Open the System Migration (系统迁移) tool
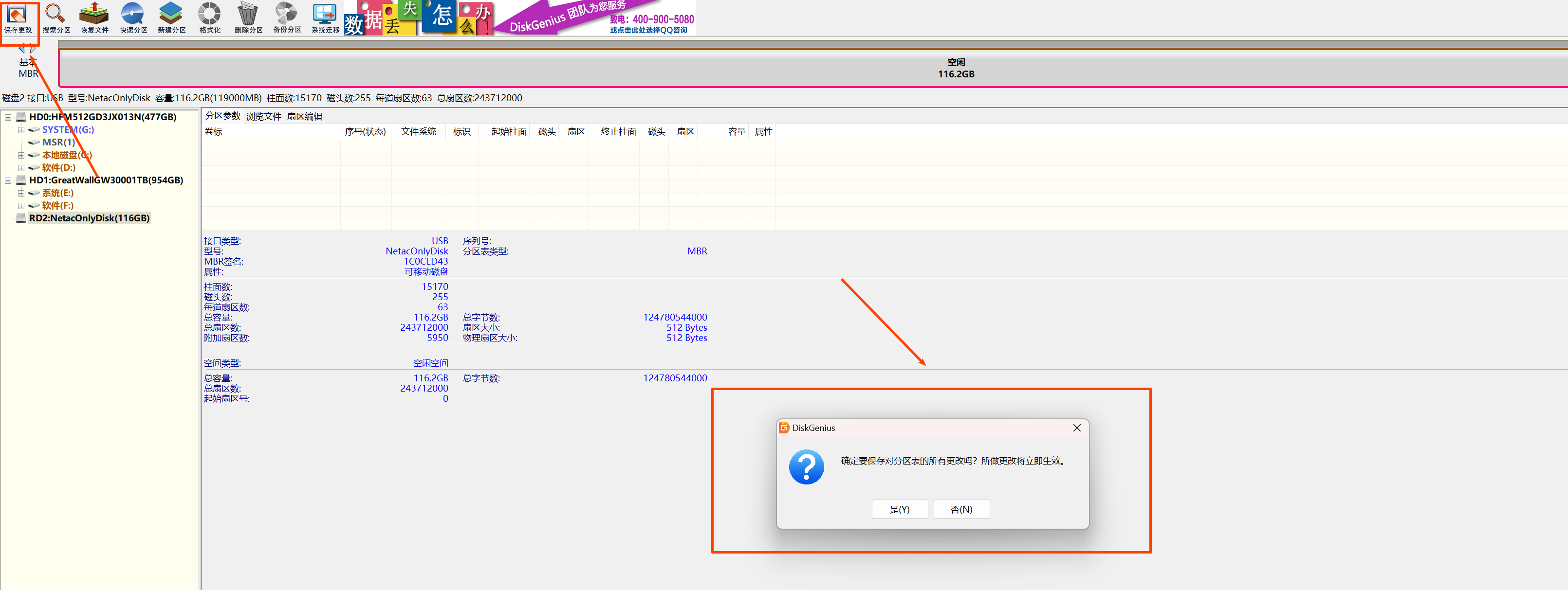The image size is (1568, 590). tap(325, 18)
